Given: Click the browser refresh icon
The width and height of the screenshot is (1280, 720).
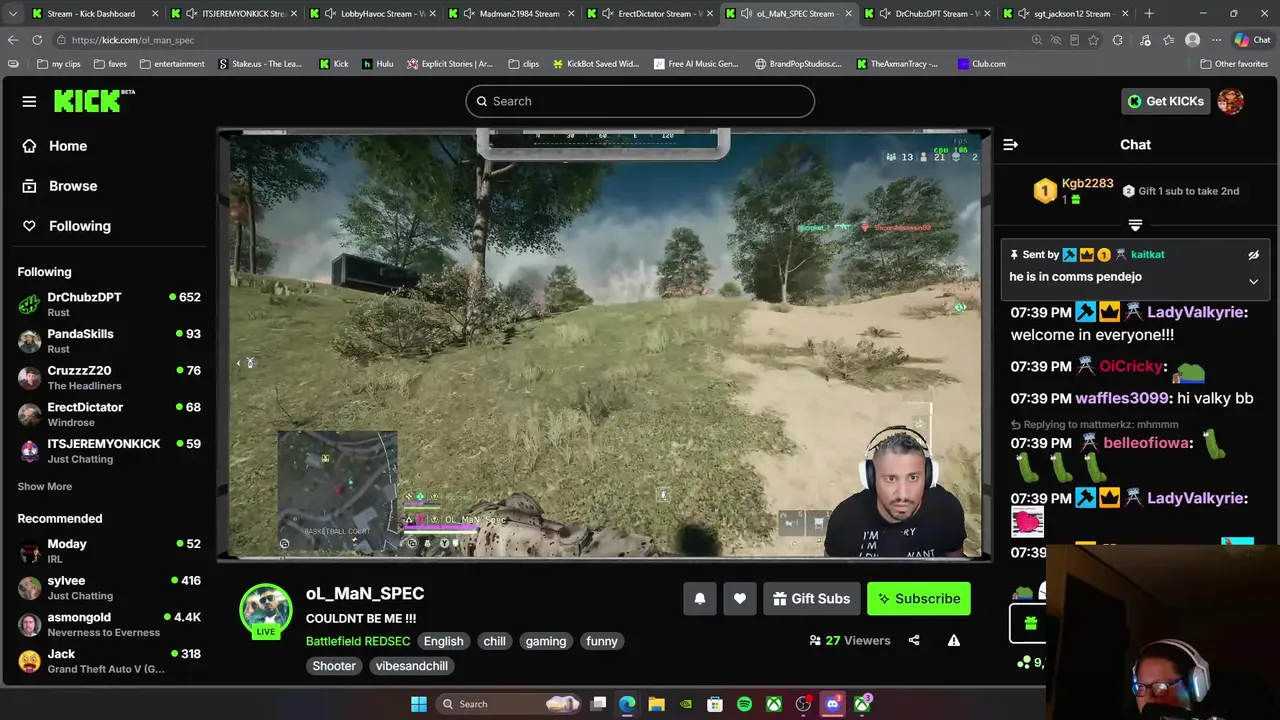Looking at the screenshot, I should click(x=37, y=40).
